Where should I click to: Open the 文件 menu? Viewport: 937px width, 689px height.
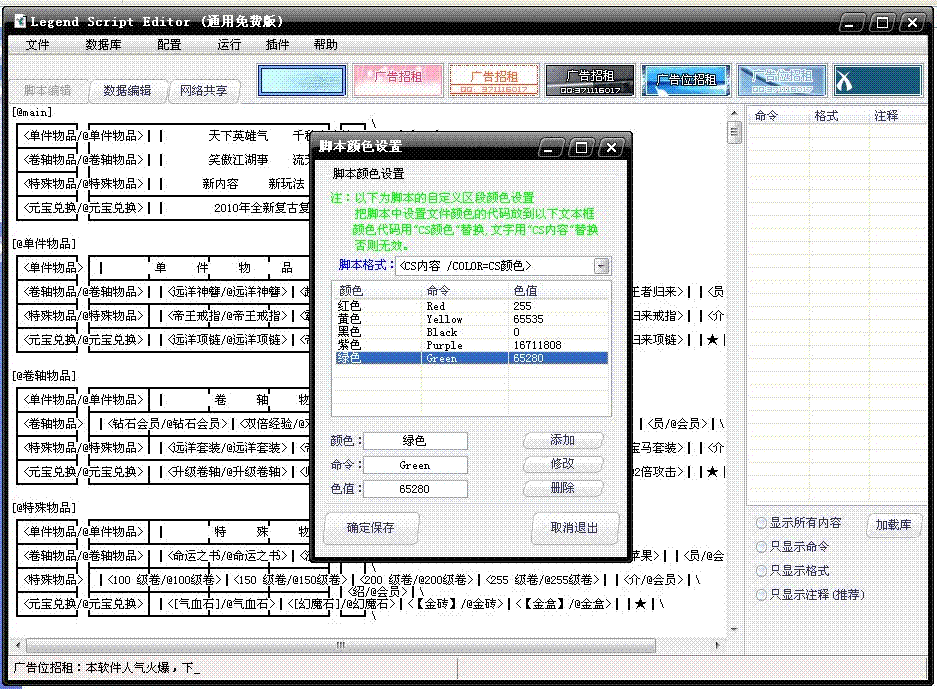point(38,45)
